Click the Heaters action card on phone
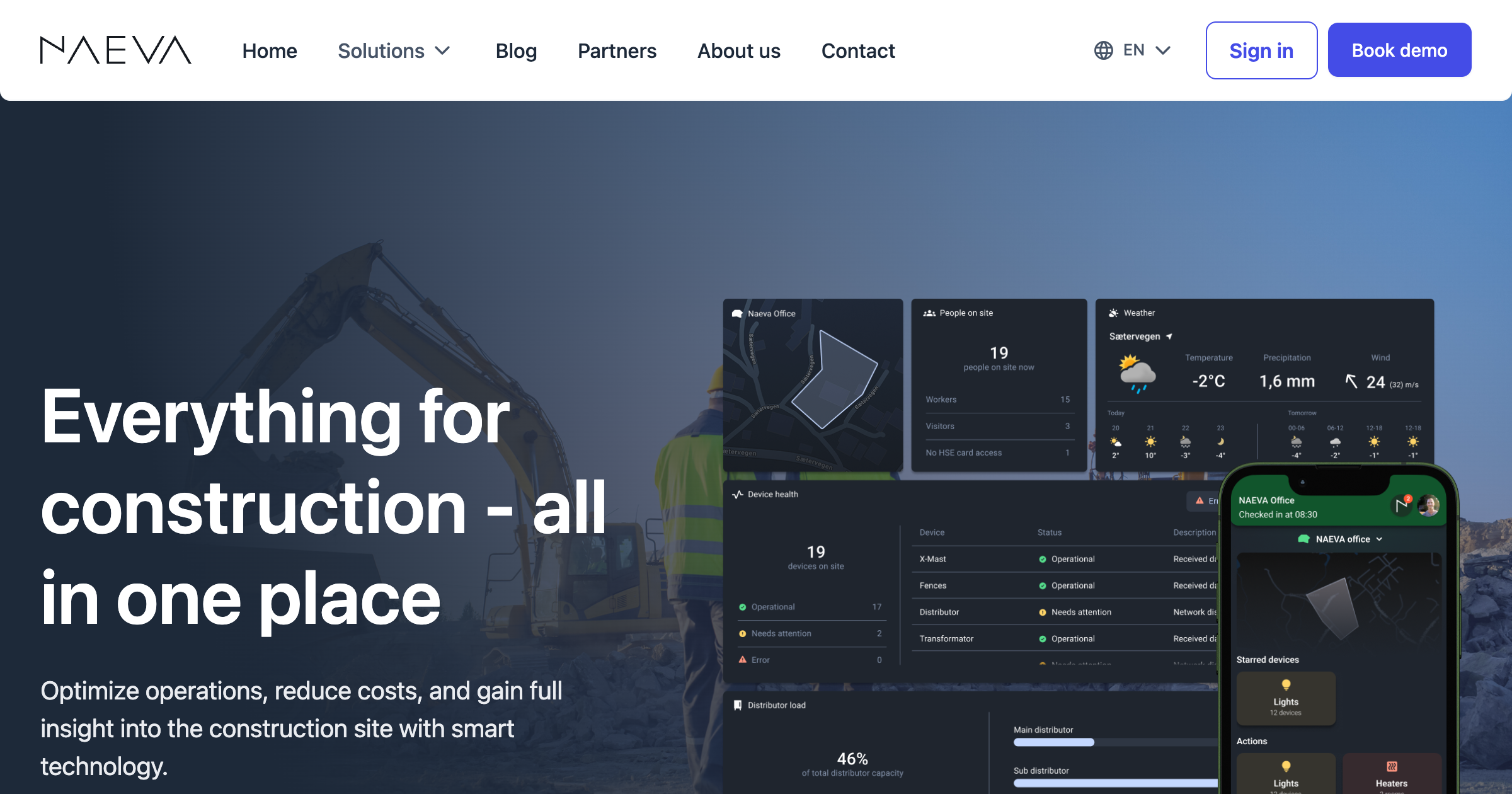This screenshot has height=794, width=1512. click(1392, 774)
